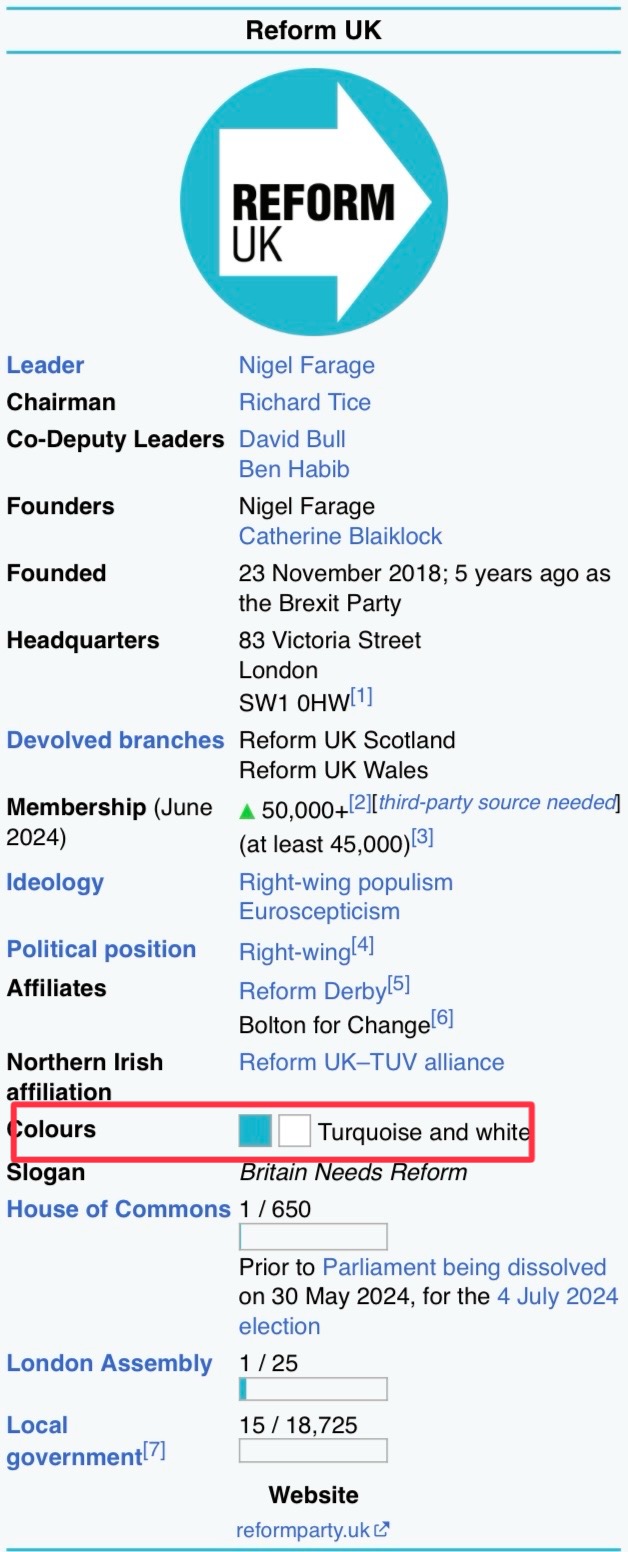Click the external link icon beside reformparty.uk
The height and width of the screenshot is (1552, 628).
[382, 1530]
